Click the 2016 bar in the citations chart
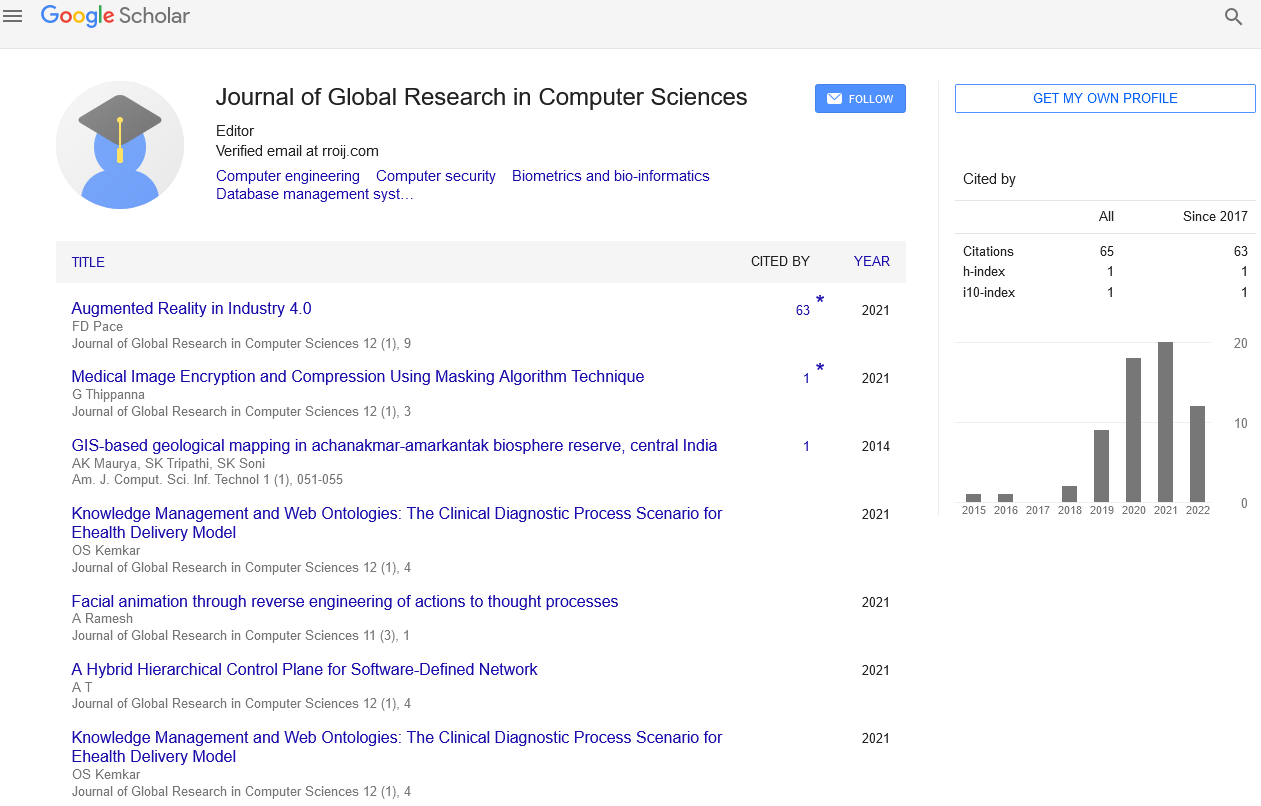Screen dimensions: 1261x806 (x=1006, y=498)
